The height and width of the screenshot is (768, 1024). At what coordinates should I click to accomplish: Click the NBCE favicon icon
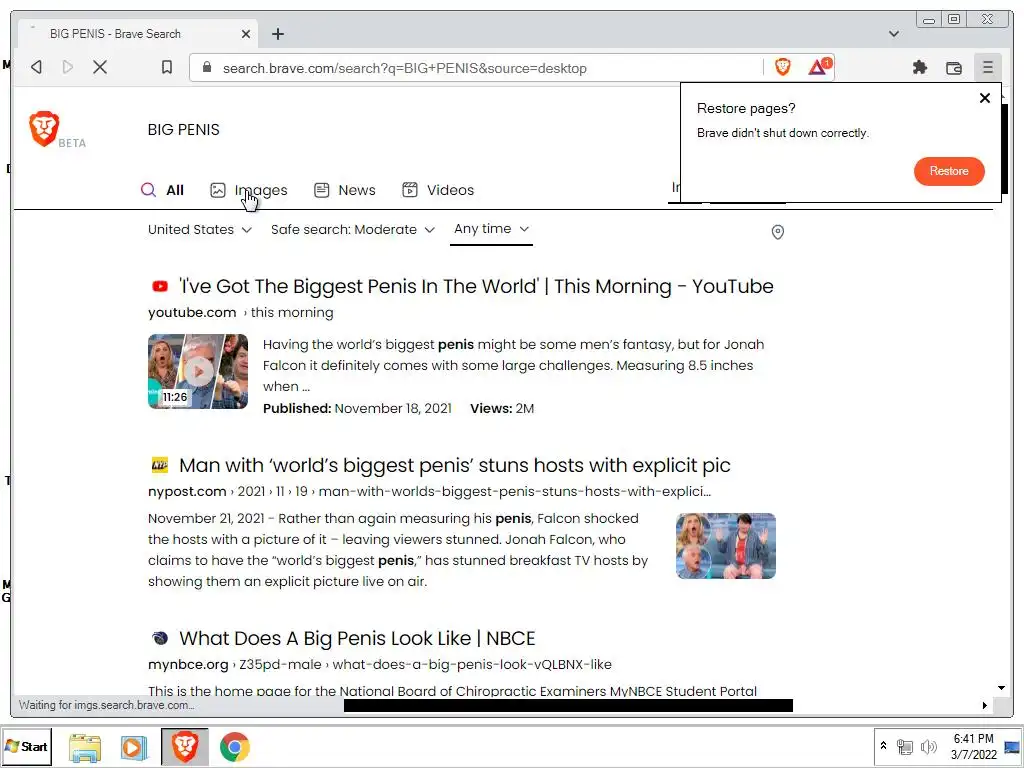tap(159, 638)
